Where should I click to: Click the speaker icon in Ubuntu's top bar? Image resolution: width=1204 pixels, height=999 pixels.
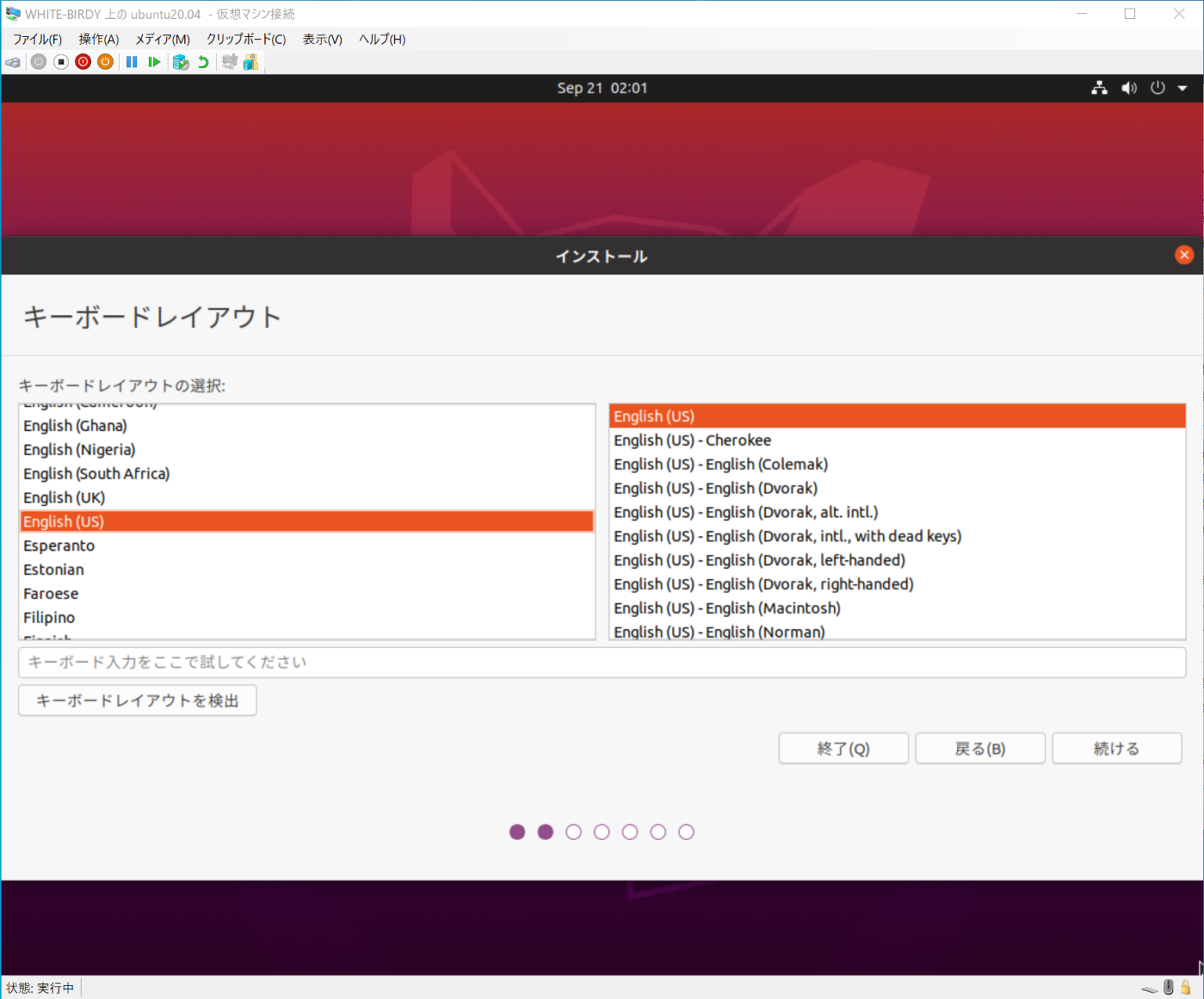point(1129,88)
